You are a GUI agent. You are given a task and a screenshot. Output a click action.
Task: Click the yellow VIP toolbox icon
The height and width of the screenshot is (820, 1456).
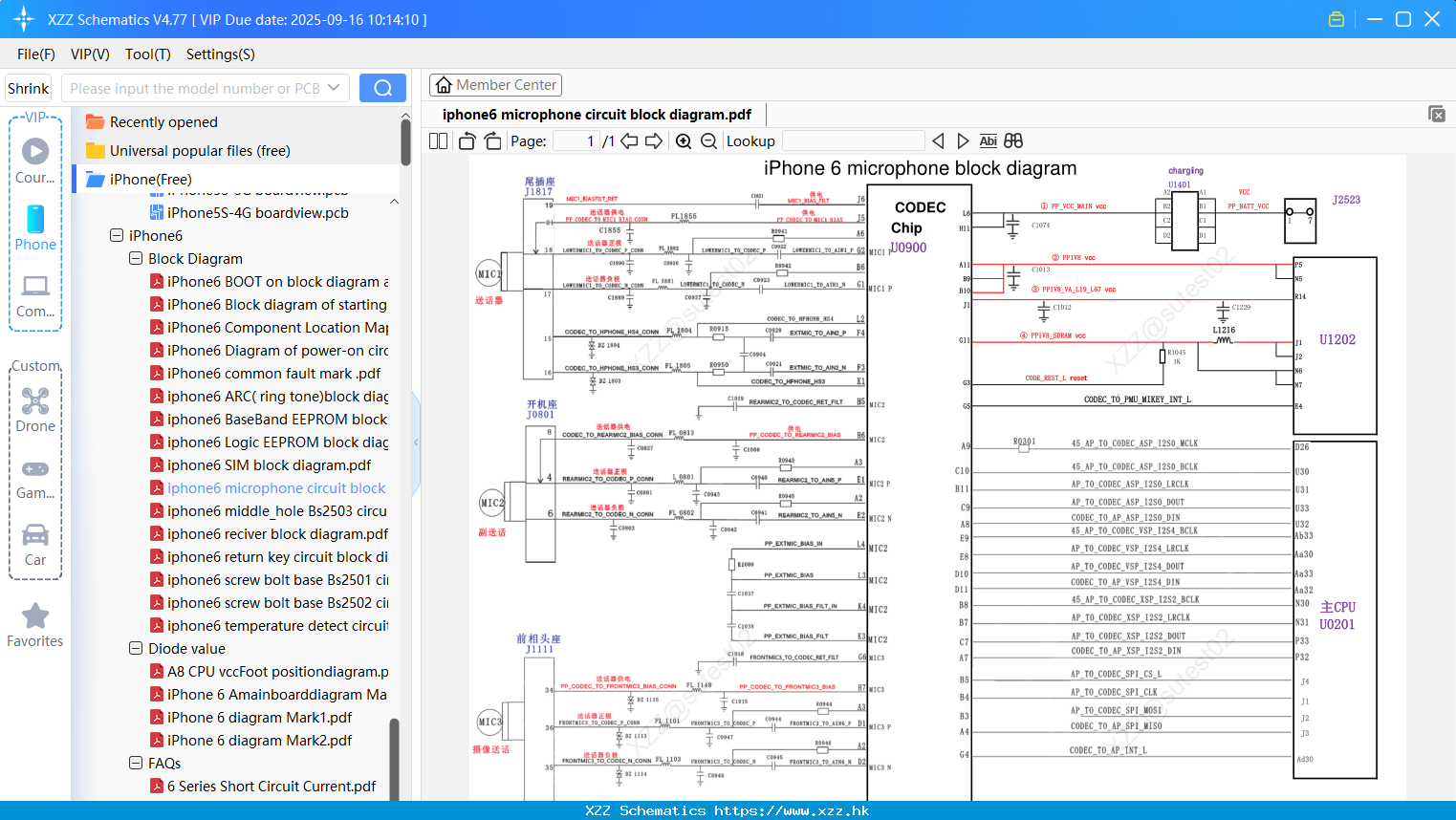1336,19
